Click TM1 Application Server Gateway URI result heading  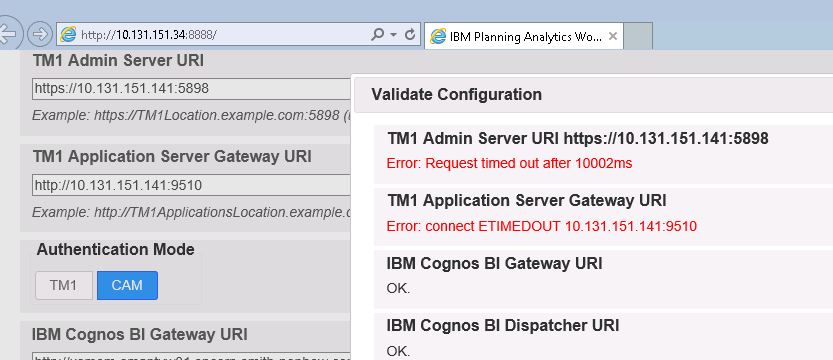coord(526,201)
